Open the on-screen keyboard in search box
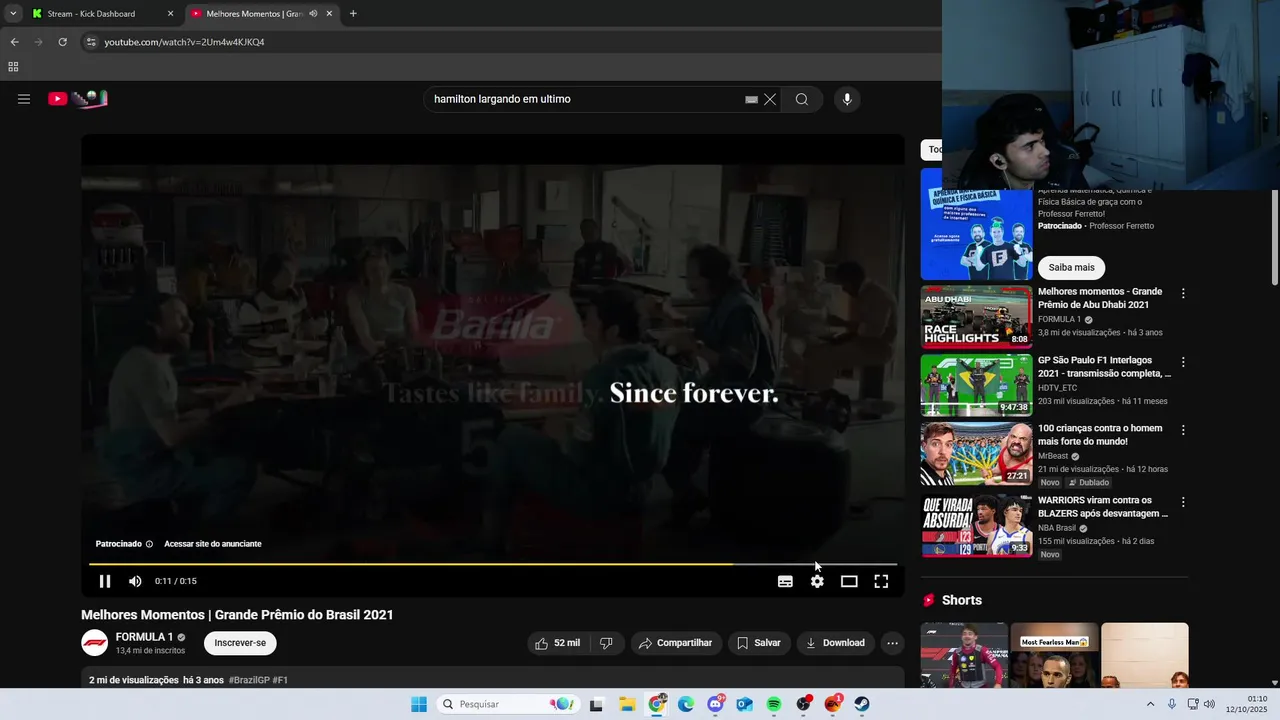1280x720 pixels. point(751,99)
